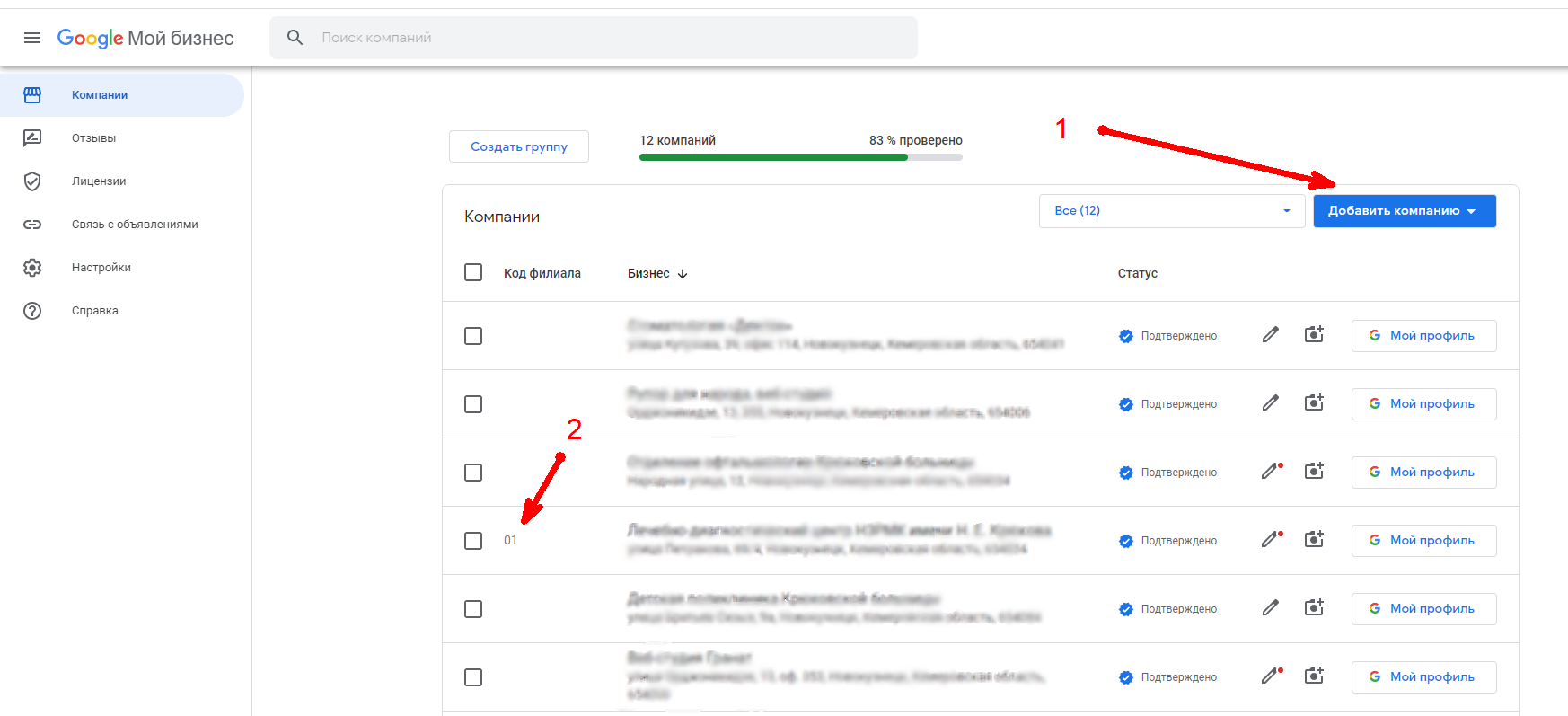
Task: Go to Компании in the sidebar
Action: (x=122, y=95)
